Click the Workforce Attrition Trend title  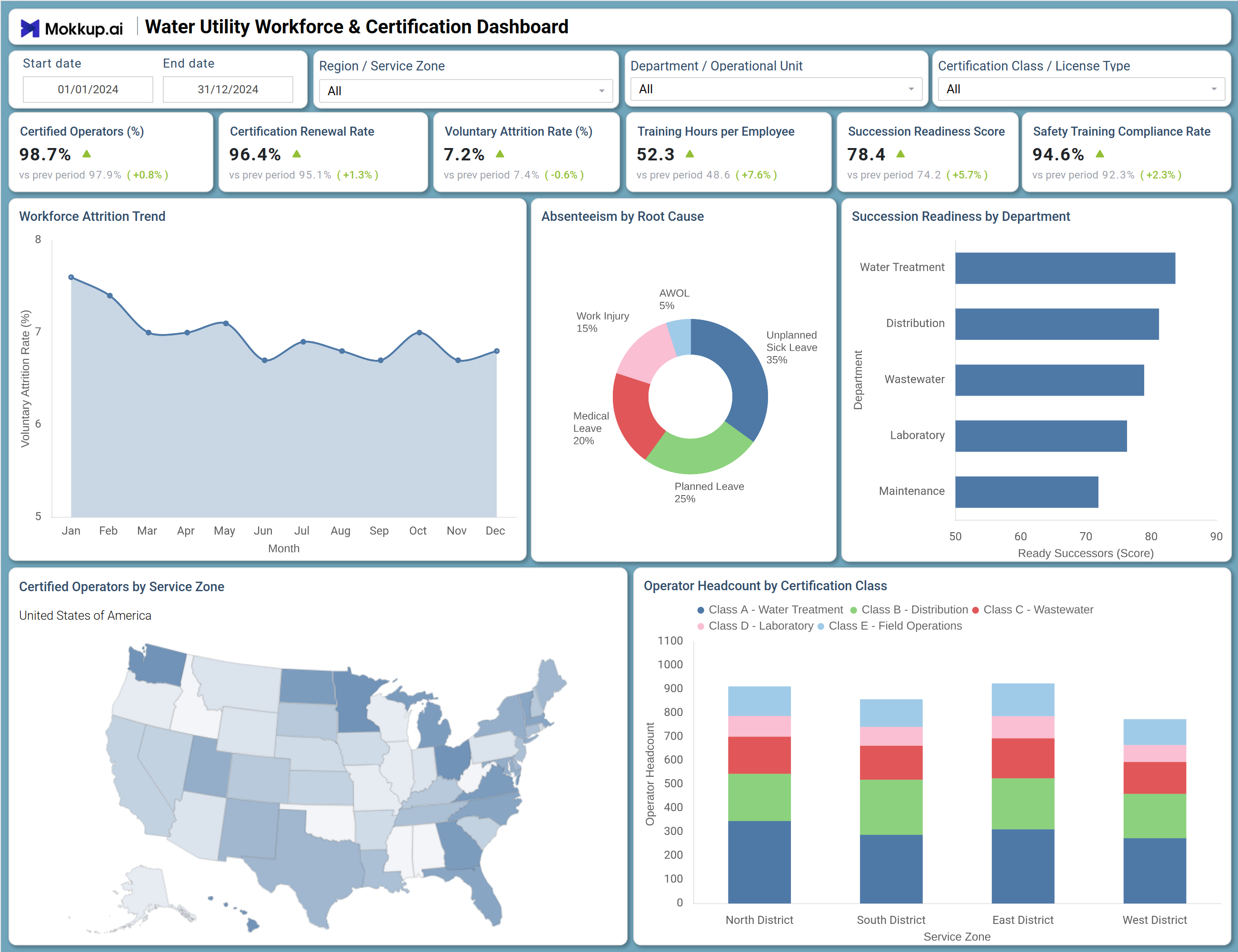92,217
